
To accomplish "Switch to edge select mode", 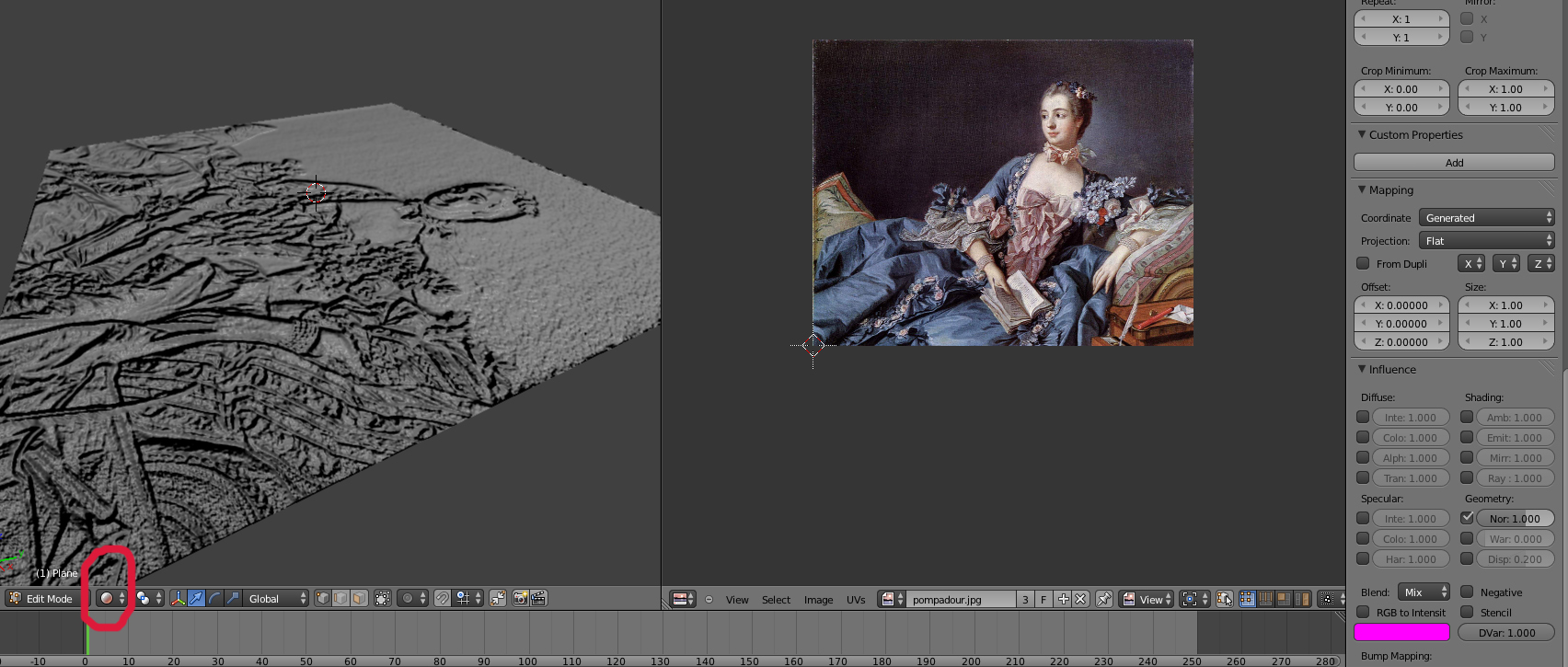I will pyautogui.click(x=341, y=599).
